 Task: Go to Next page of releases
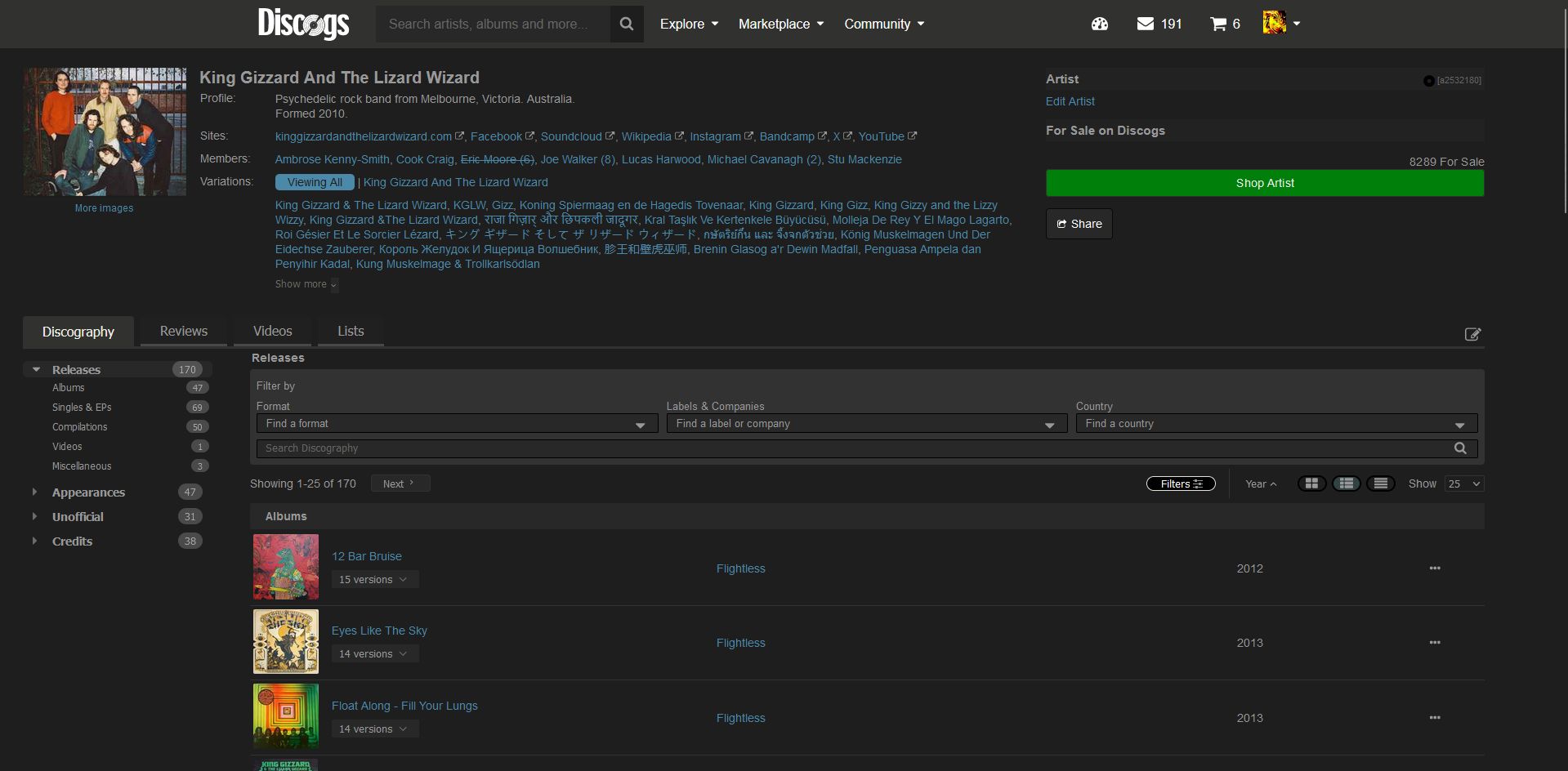tap(400, 484)
